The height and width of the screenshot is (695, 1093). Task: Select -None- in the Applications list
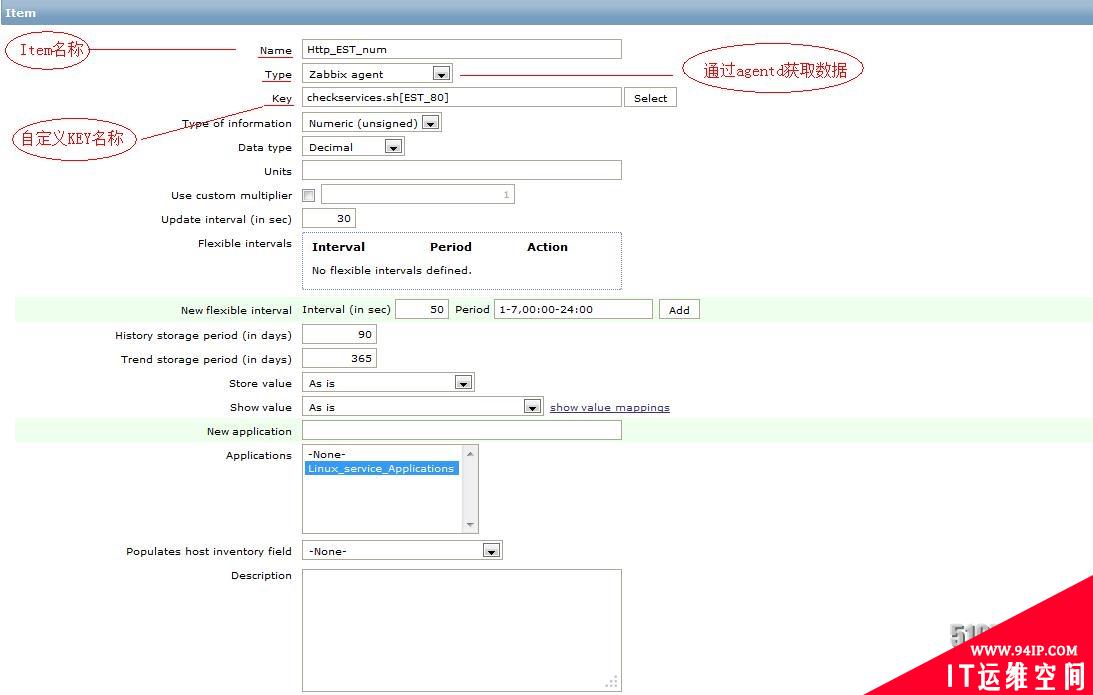[382, 455]
